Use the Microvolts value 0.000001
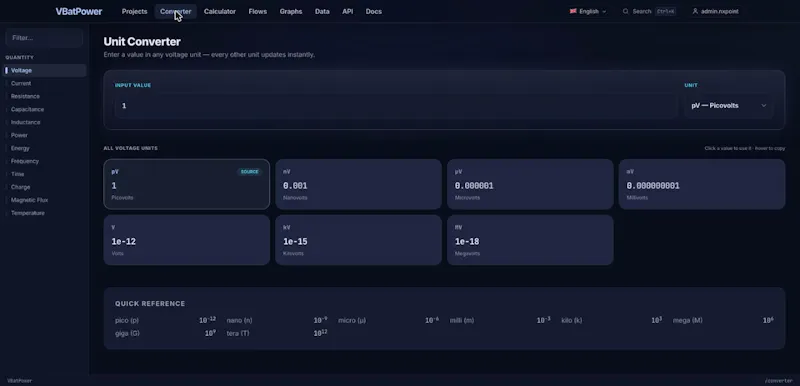The width and height of the screenshot is (800, 386). click(474, 186)
